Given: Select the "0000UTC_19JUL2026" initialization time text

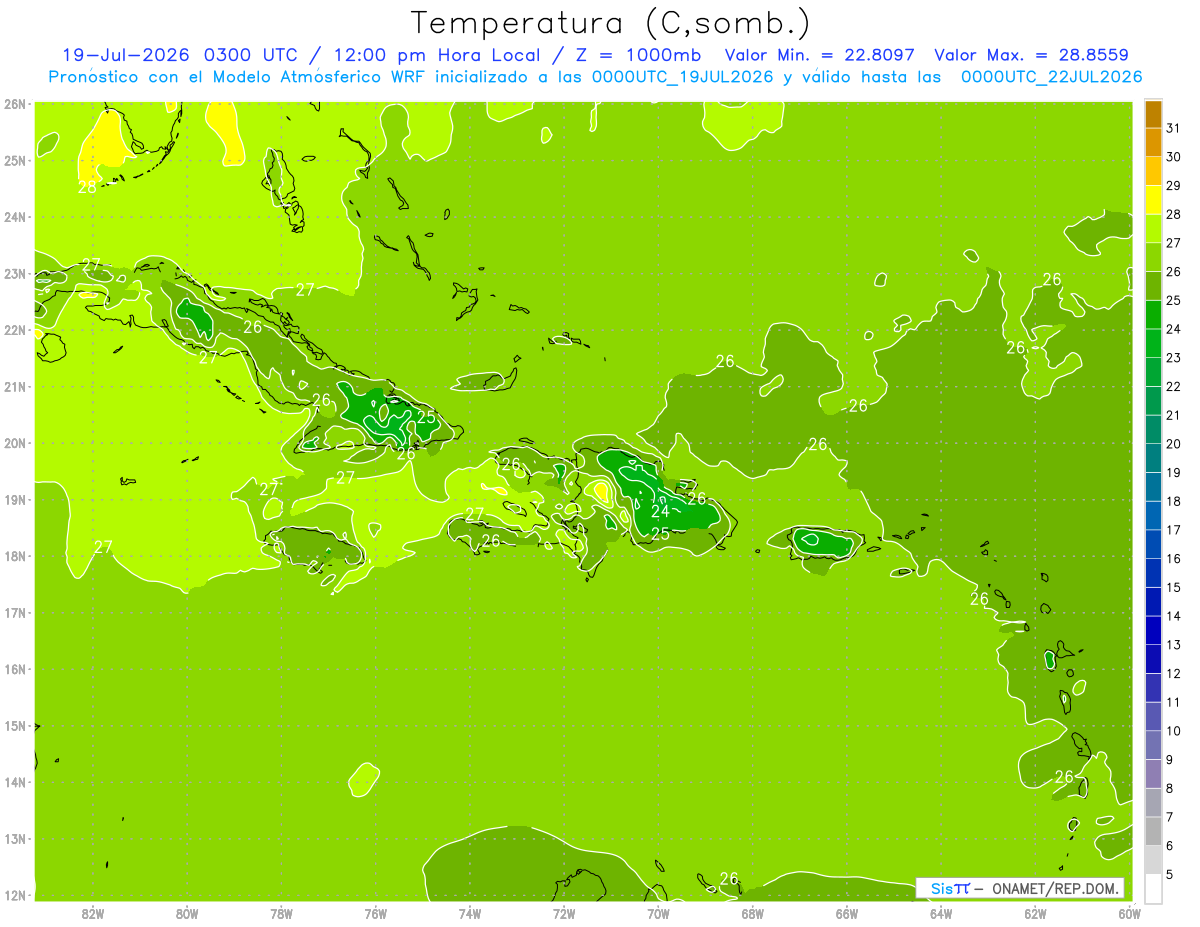Looking at the screenshot, I should [x=683, y=77].
